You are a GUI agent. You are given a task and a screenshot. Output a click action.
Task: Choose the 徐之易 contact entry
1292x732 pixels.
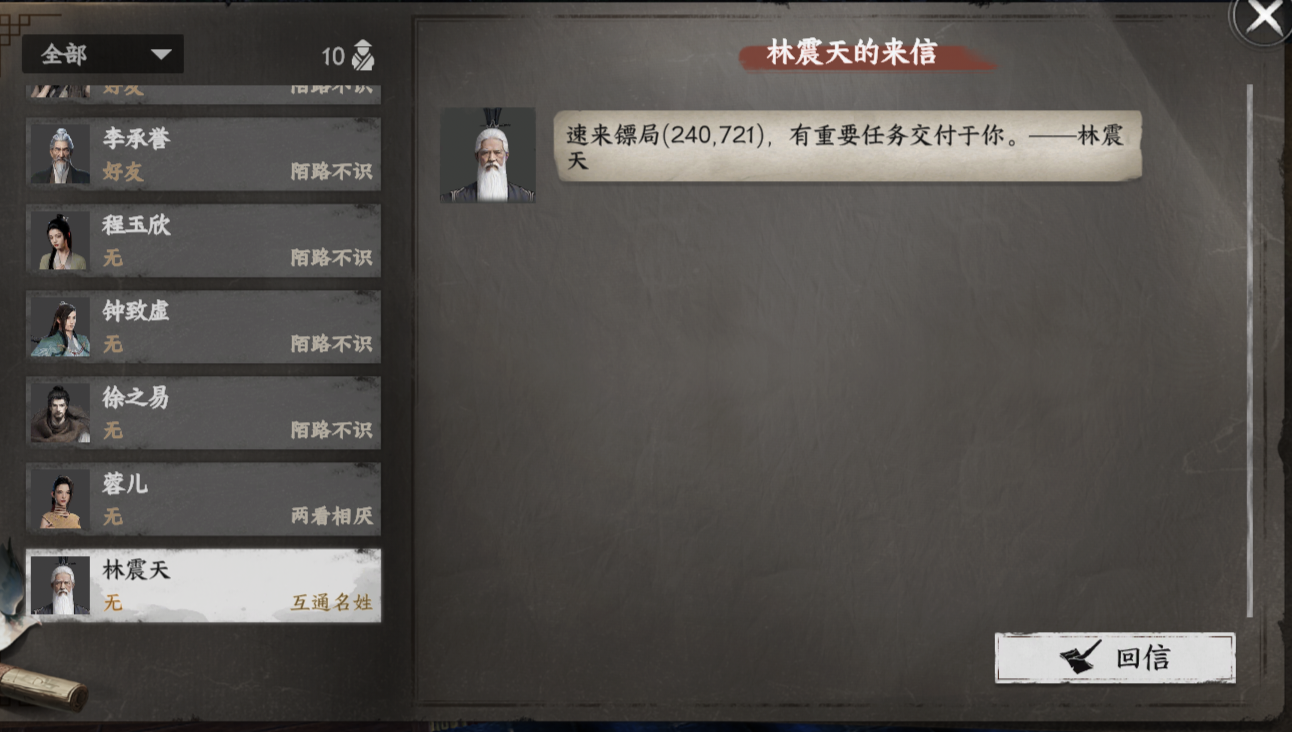[203, 413]
